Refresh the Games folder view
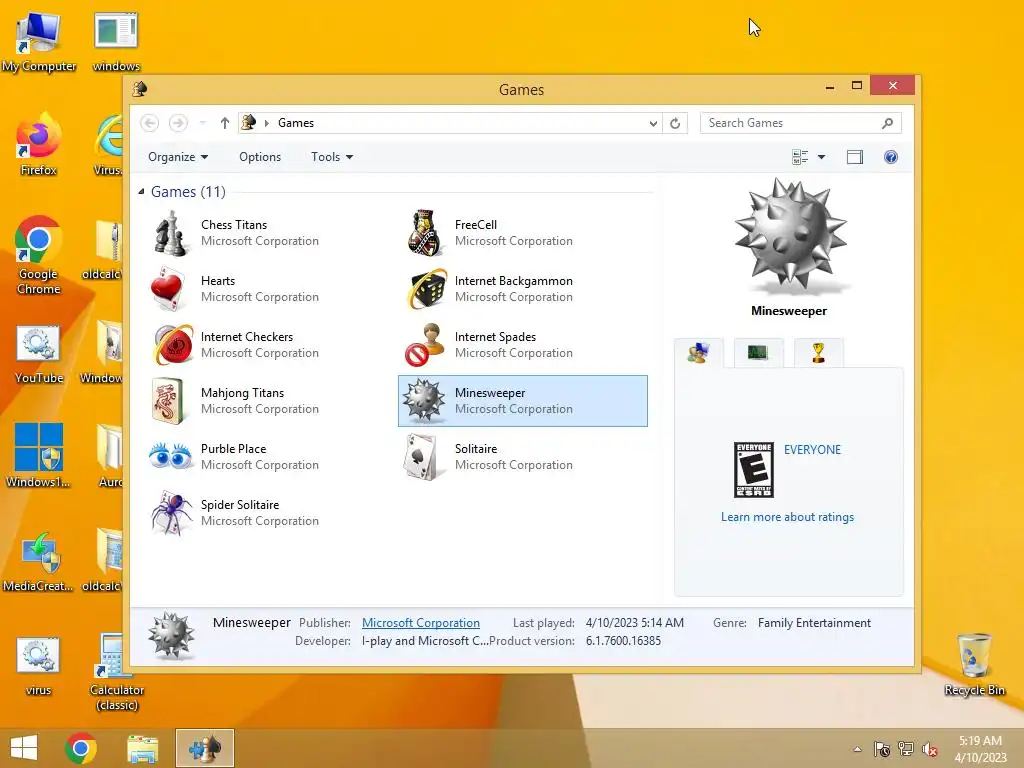1024x768 pixels. tap(675, 123)
